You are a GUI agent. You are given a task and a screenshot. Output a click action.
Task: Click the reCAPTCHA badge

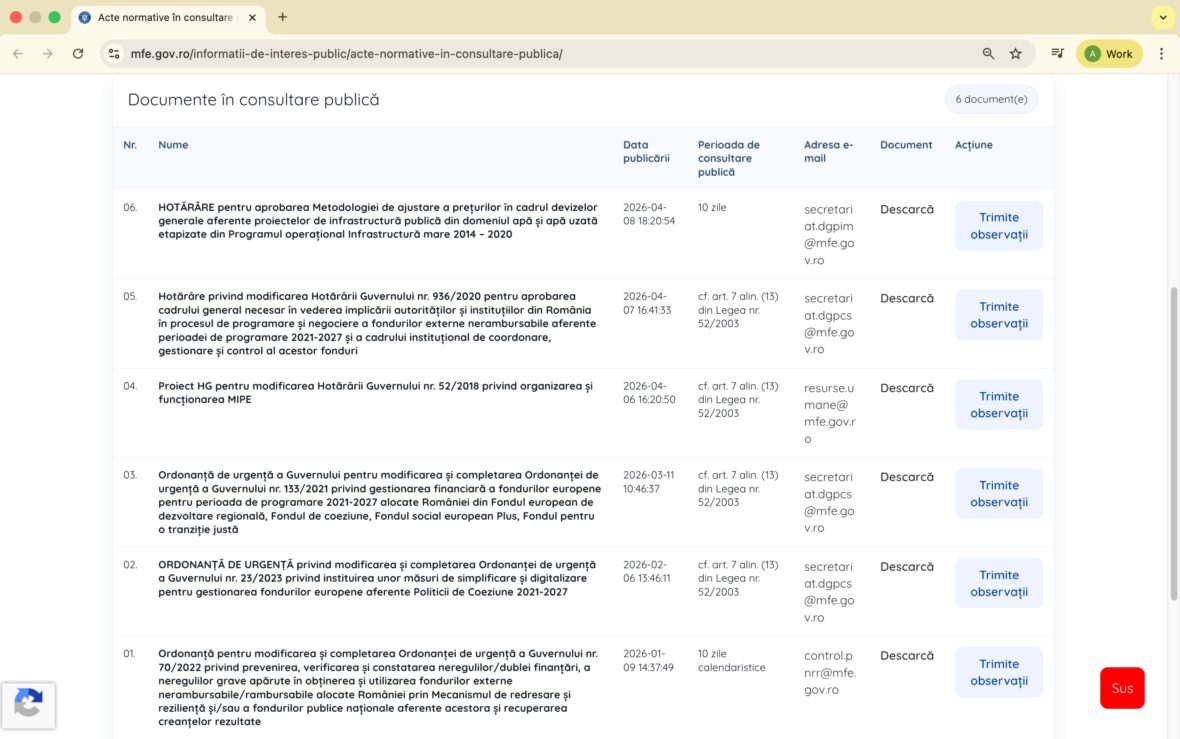tap(28, 705)
